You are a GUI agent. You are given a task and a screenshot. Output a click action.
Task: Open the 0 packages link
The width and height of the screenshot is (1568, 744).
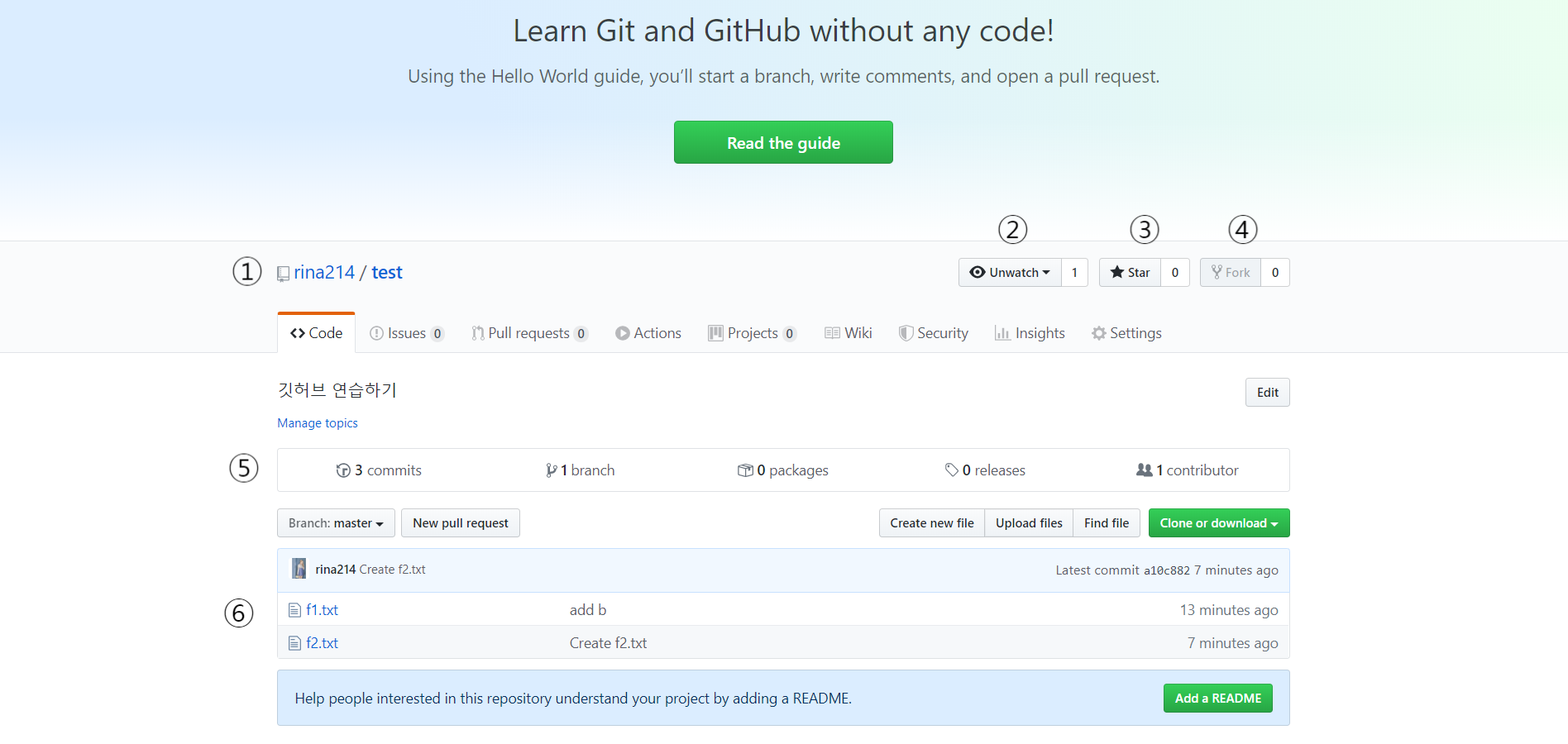click(783, 470)
